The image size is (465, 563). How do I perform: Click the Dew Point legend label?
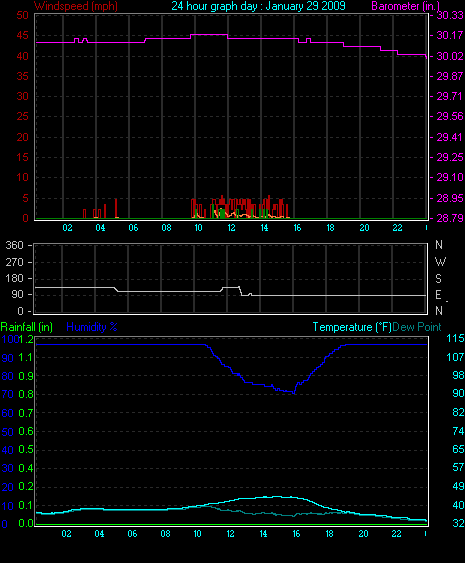(417, 327)
